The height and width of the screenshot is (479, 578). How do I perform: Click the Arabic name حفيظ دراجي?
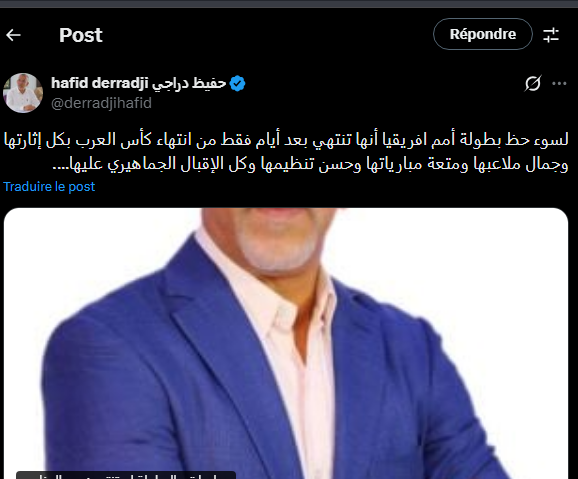coord(189,84)
